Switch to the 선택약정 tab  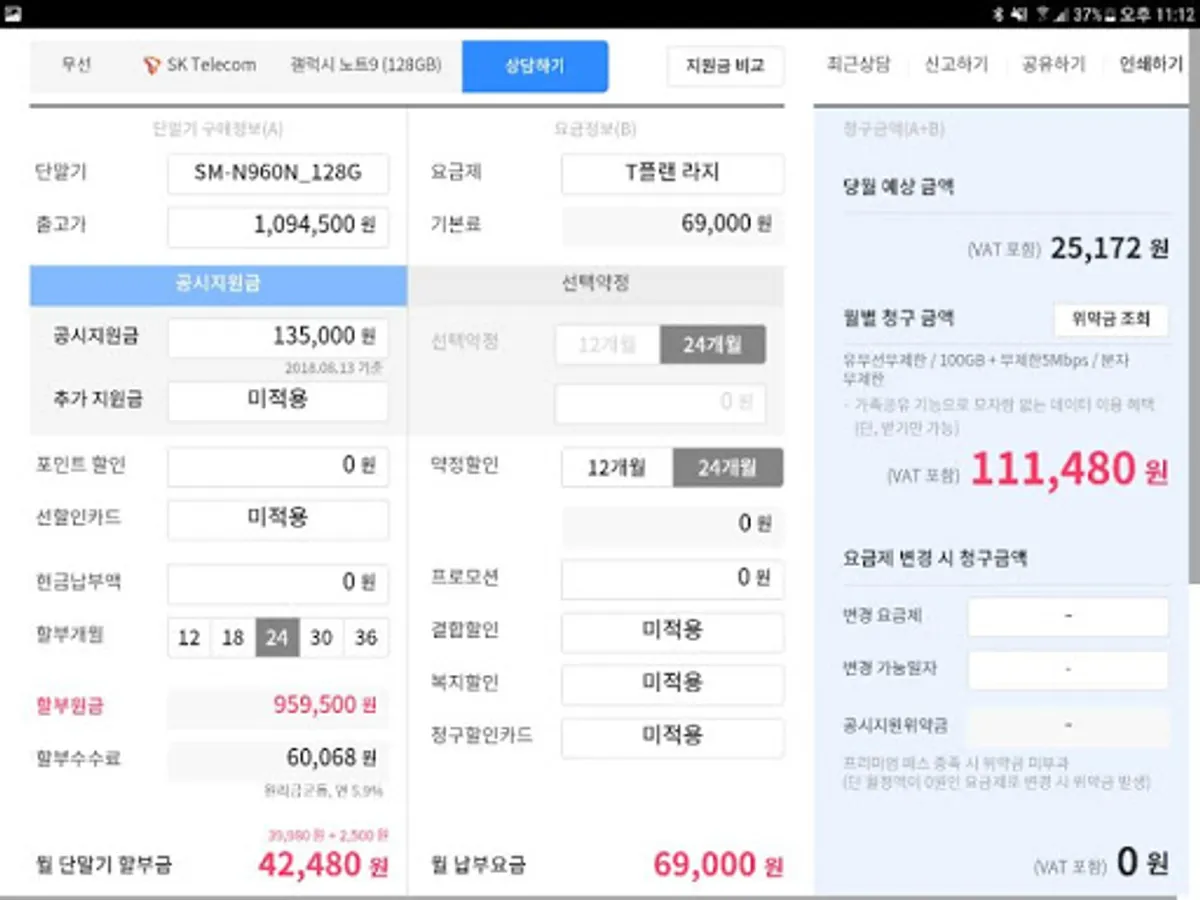(596, 285)
